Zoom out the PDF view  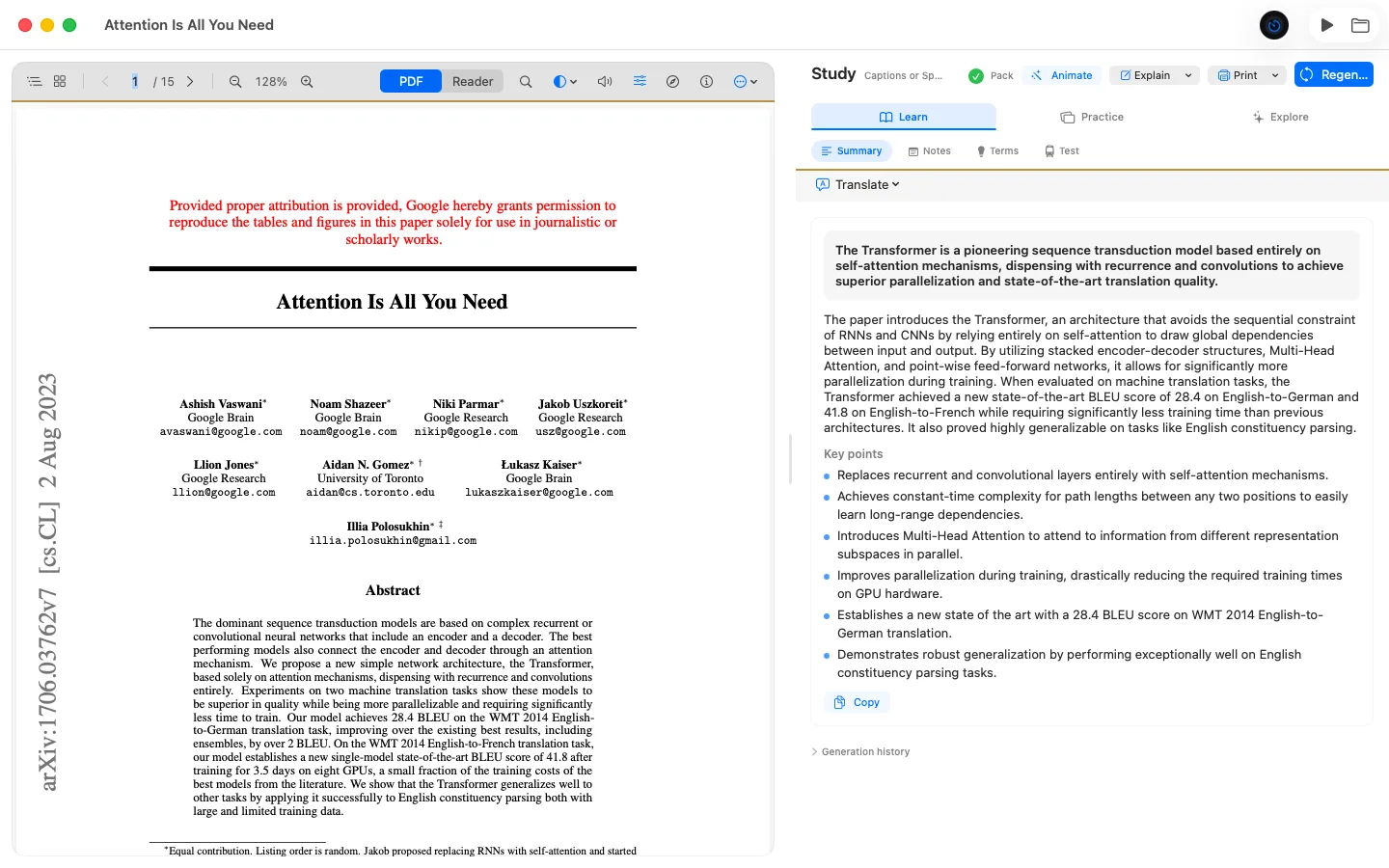pyautogui.click(x=235, y=82)
